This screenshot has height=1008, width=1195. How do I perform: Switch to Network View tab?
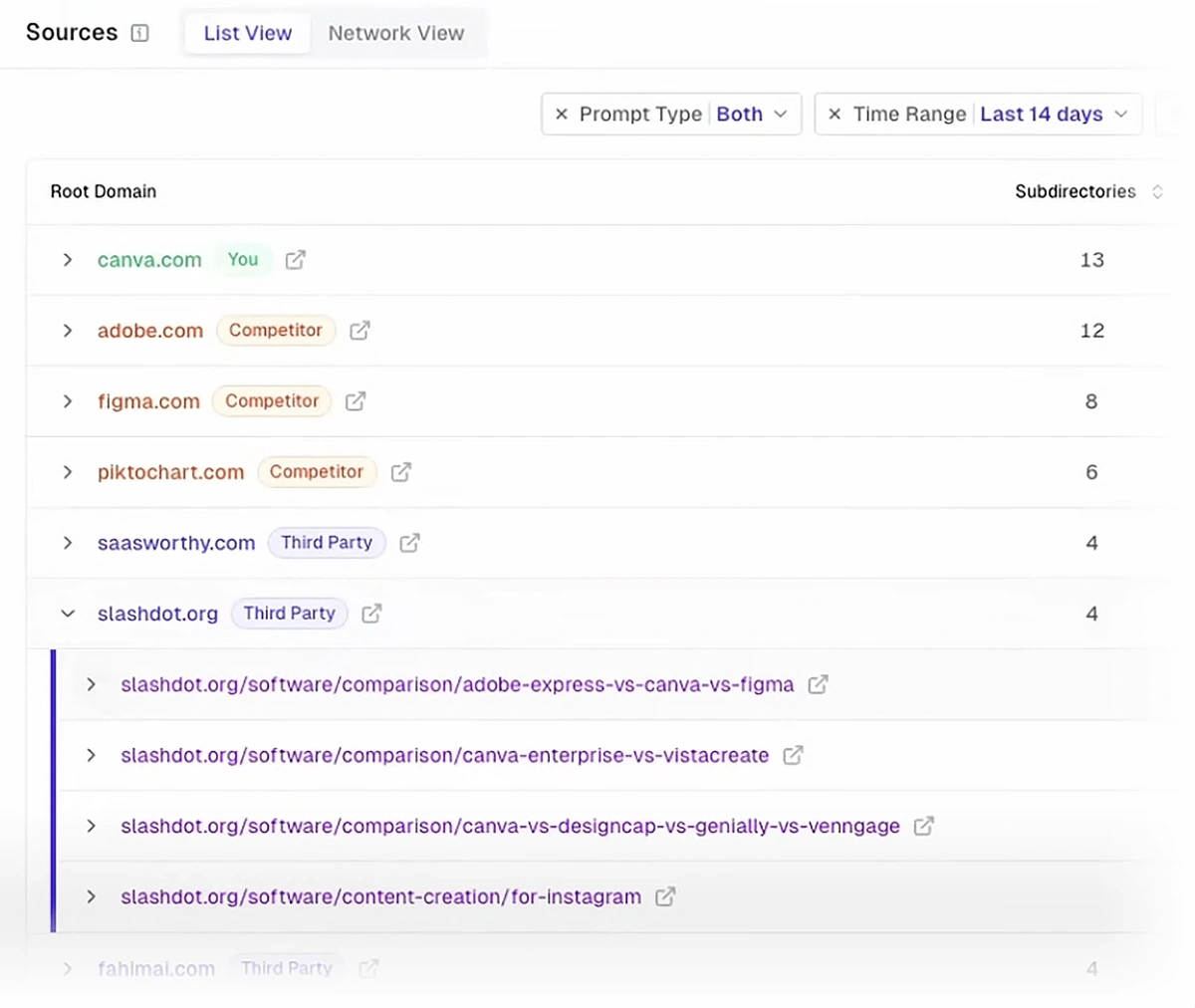pyautogui.click(x=396, y=33)
